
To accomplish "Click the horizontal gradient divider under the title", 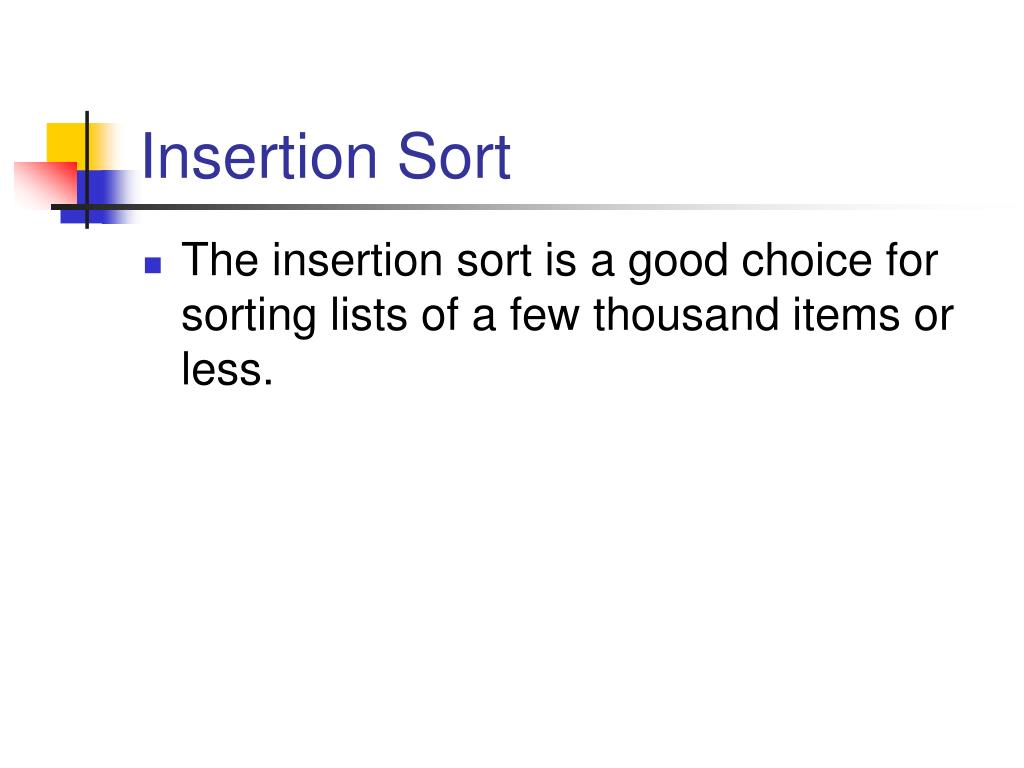I will tap(522, 207).
